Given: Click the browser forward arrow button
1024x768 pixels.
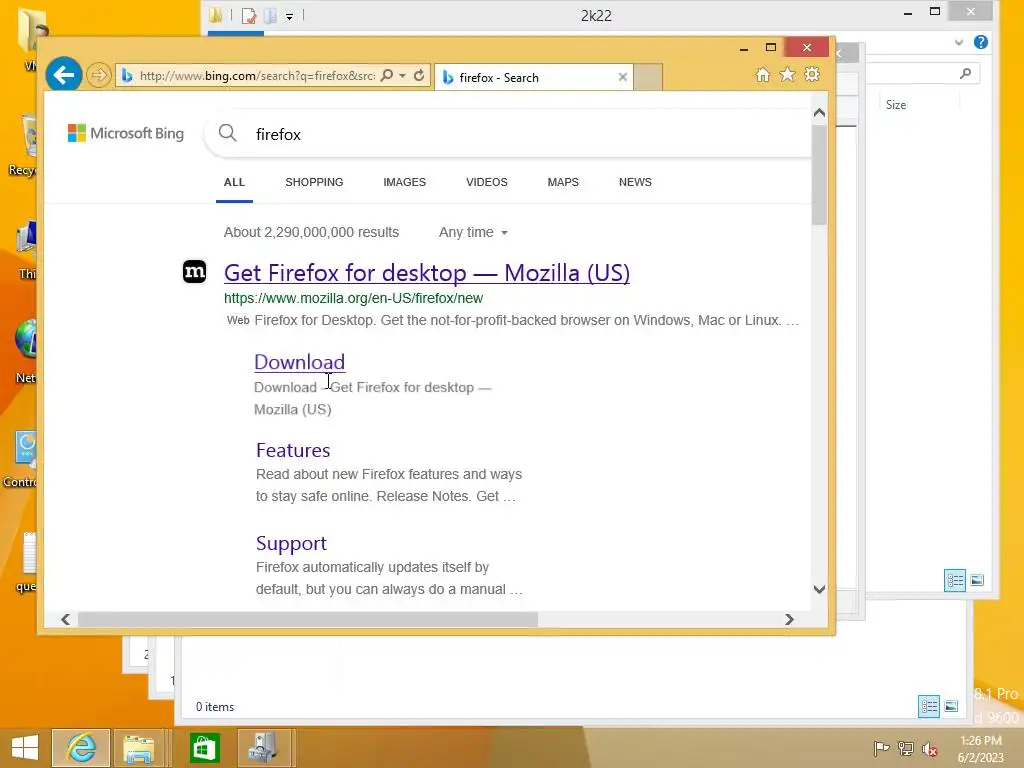Looking at the screenshot, I should (x=99, y=76).
